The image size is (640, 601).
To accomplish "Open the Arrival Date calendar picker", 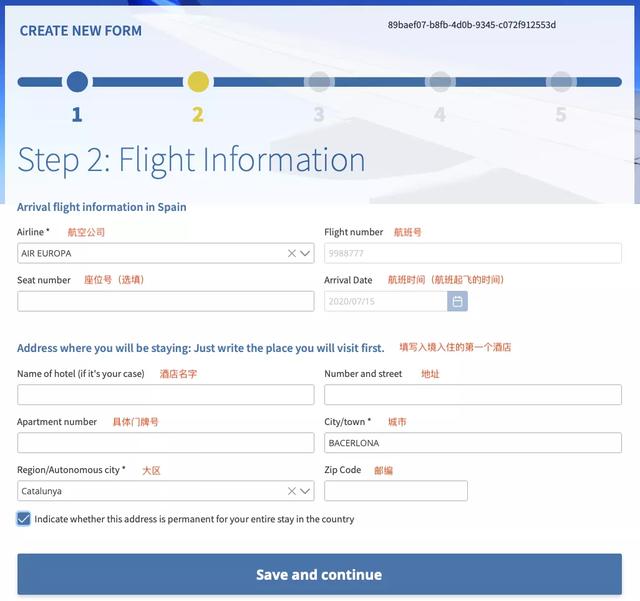I will coord(457,301).
